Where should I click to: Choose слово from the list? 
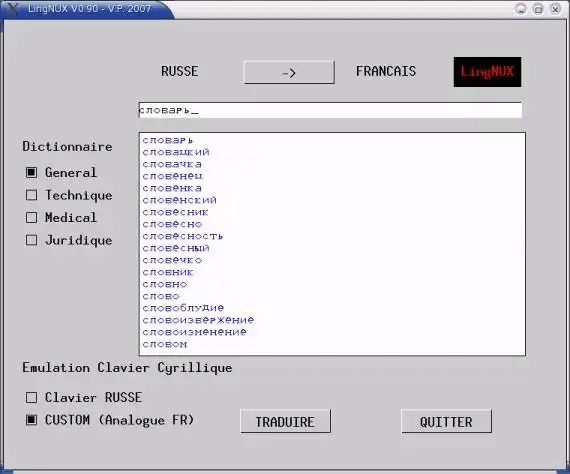pos(161,296)
